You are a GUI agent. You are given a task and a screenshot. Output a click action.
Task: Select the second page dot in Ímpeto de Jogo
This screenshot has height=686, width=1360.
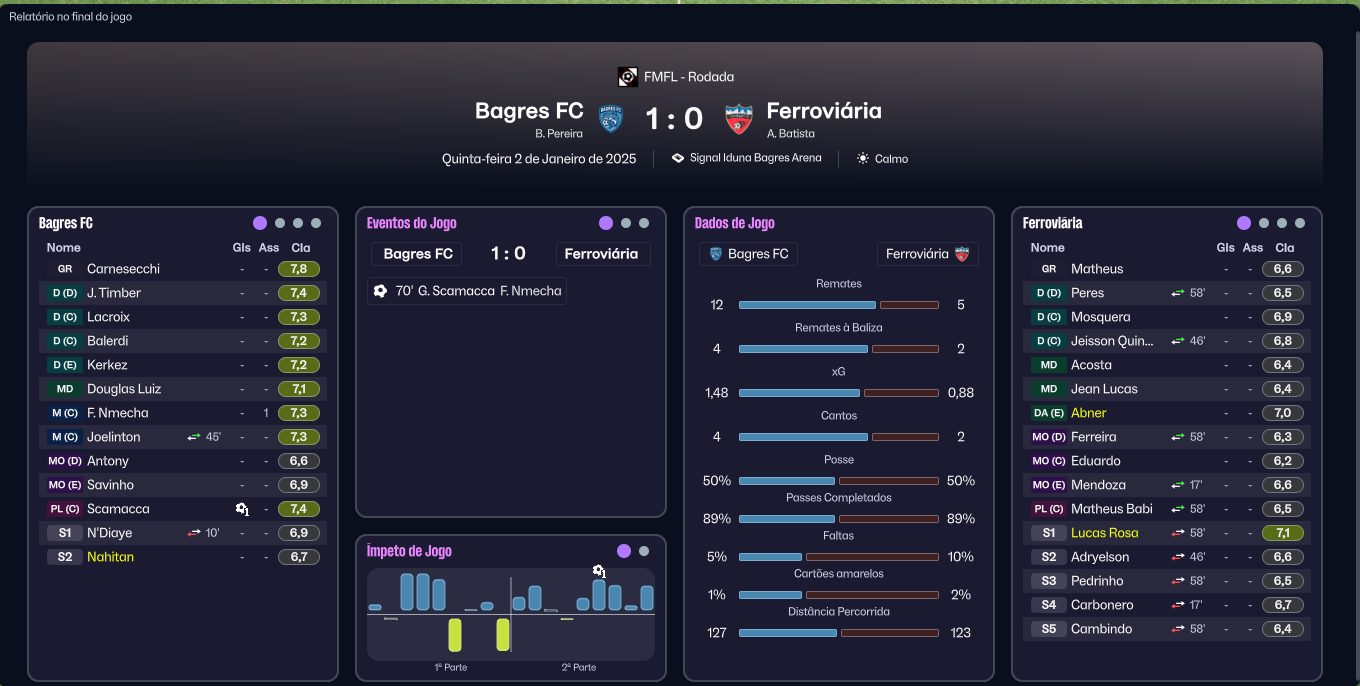pos(644,551)
